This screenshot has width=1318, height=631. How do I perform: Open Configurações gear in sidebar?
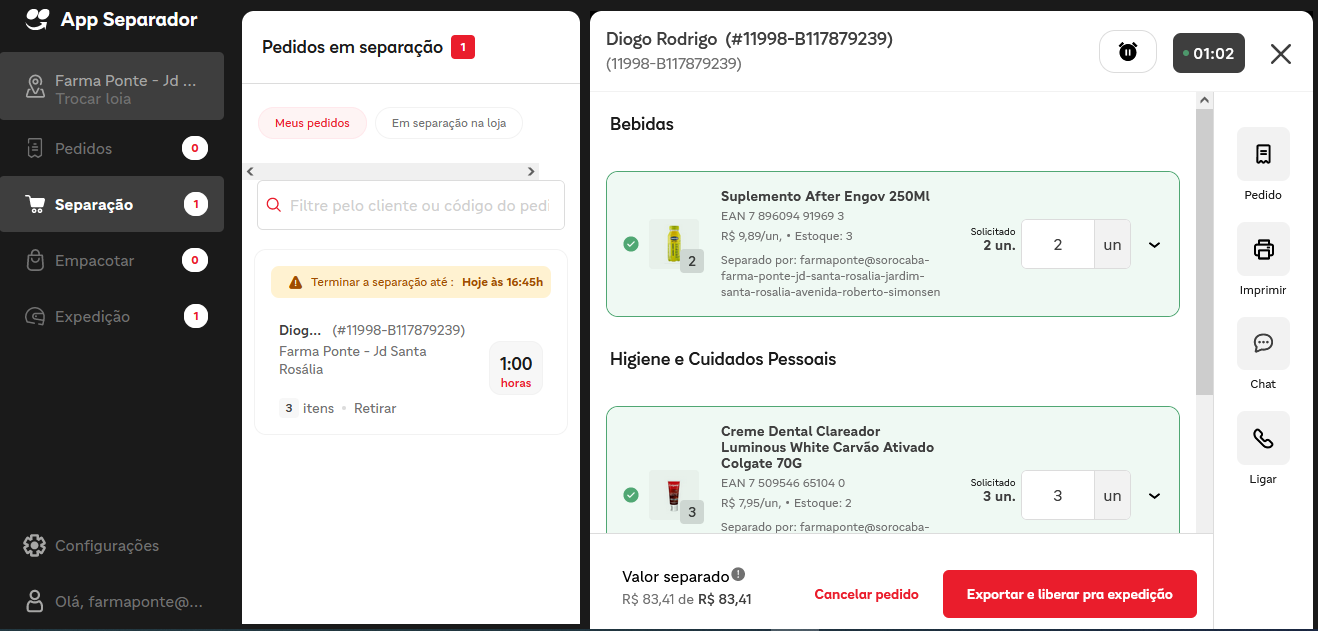[x=35, y=546]
